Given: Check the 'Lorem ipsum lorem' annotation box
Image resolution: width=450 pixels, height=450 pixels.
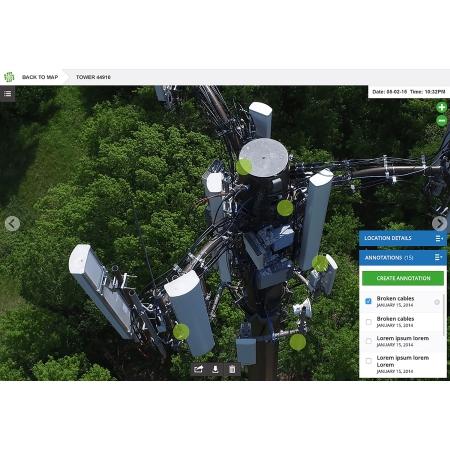Looking at the screenshot, I should point(368,341).
